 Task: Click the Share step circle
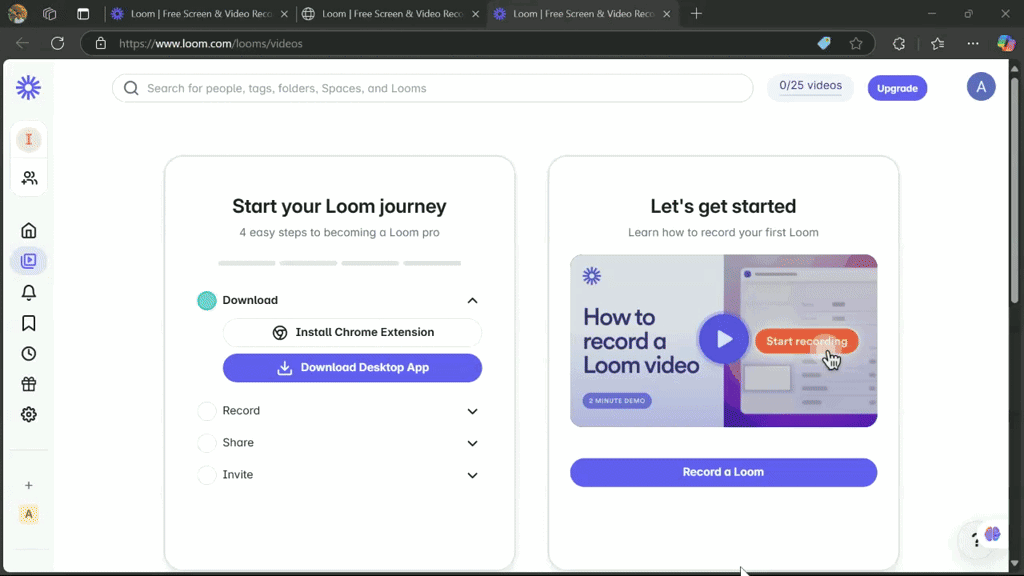click(x=207, y=443)
